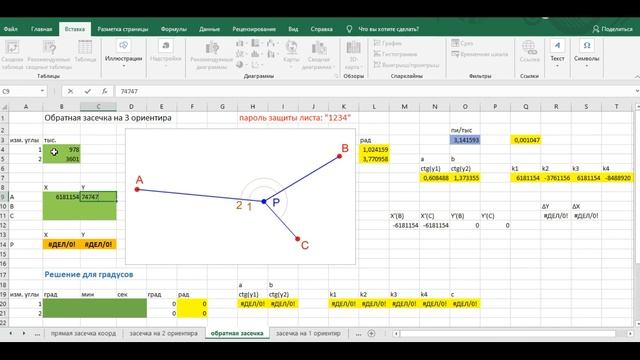Screen dimensions: 640x360
Task: Click the lightbulb Tell Me search
Action: tap(349, 29)
